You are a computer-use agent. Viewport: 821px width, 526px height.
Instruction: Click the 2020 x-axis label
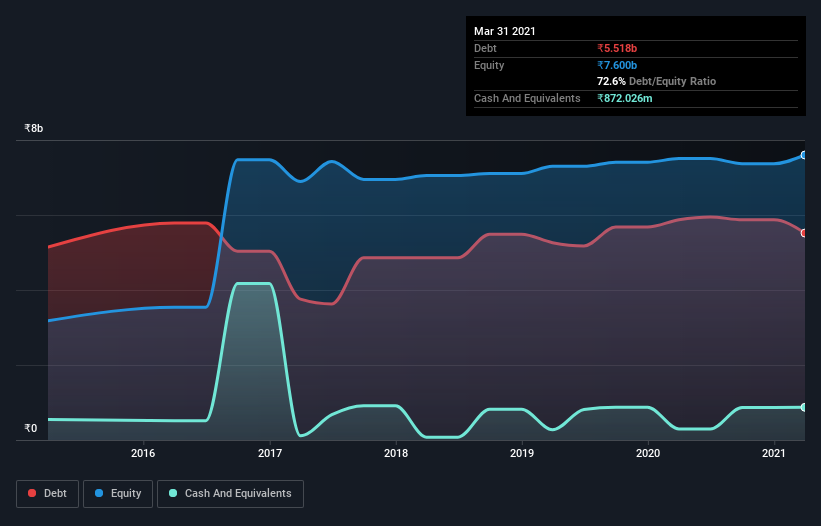[x=648, y=453]
